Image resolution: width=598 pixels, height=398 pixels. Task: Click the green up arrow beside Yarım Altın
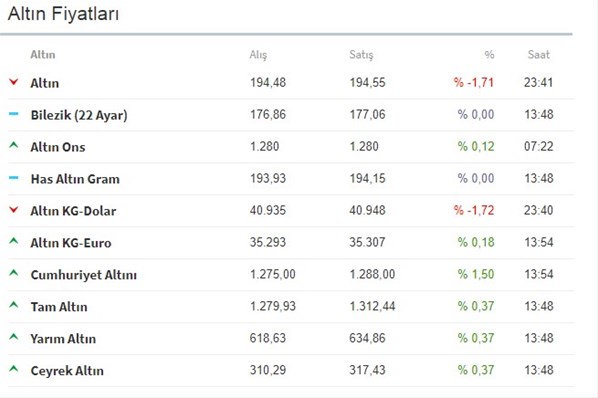(14, 337)
